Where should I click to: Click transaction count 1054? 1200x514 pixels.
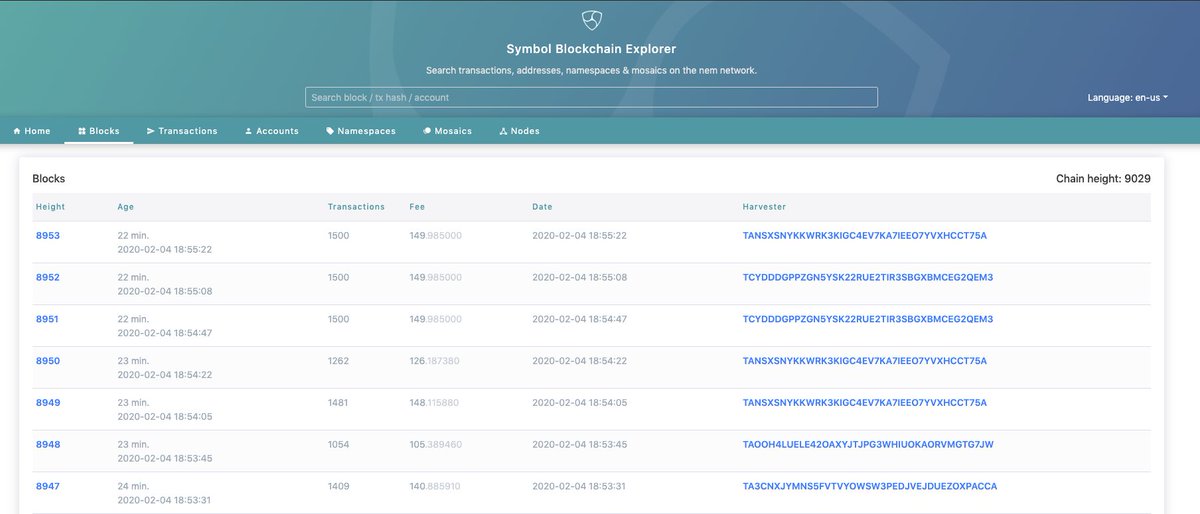339,445
